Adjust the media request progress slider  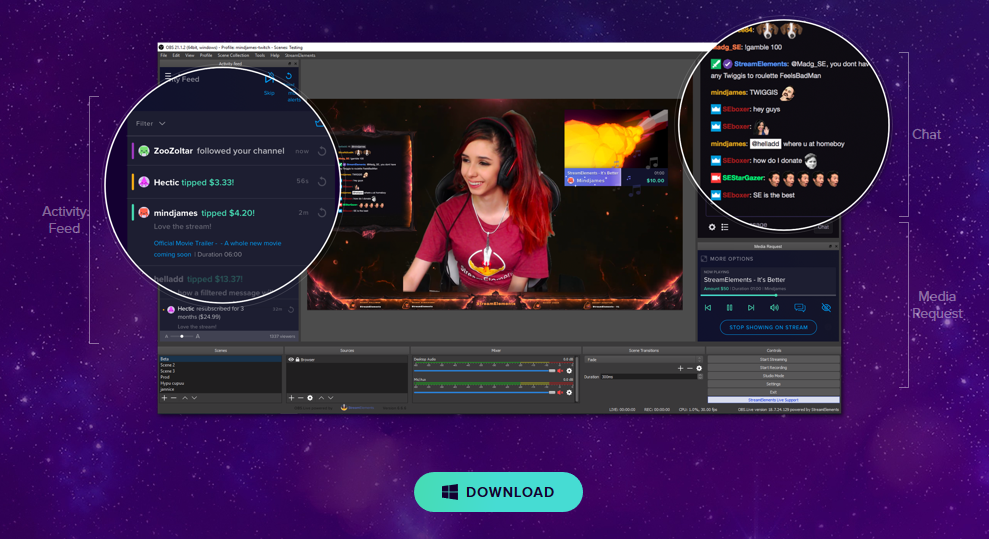pos(768,295)
